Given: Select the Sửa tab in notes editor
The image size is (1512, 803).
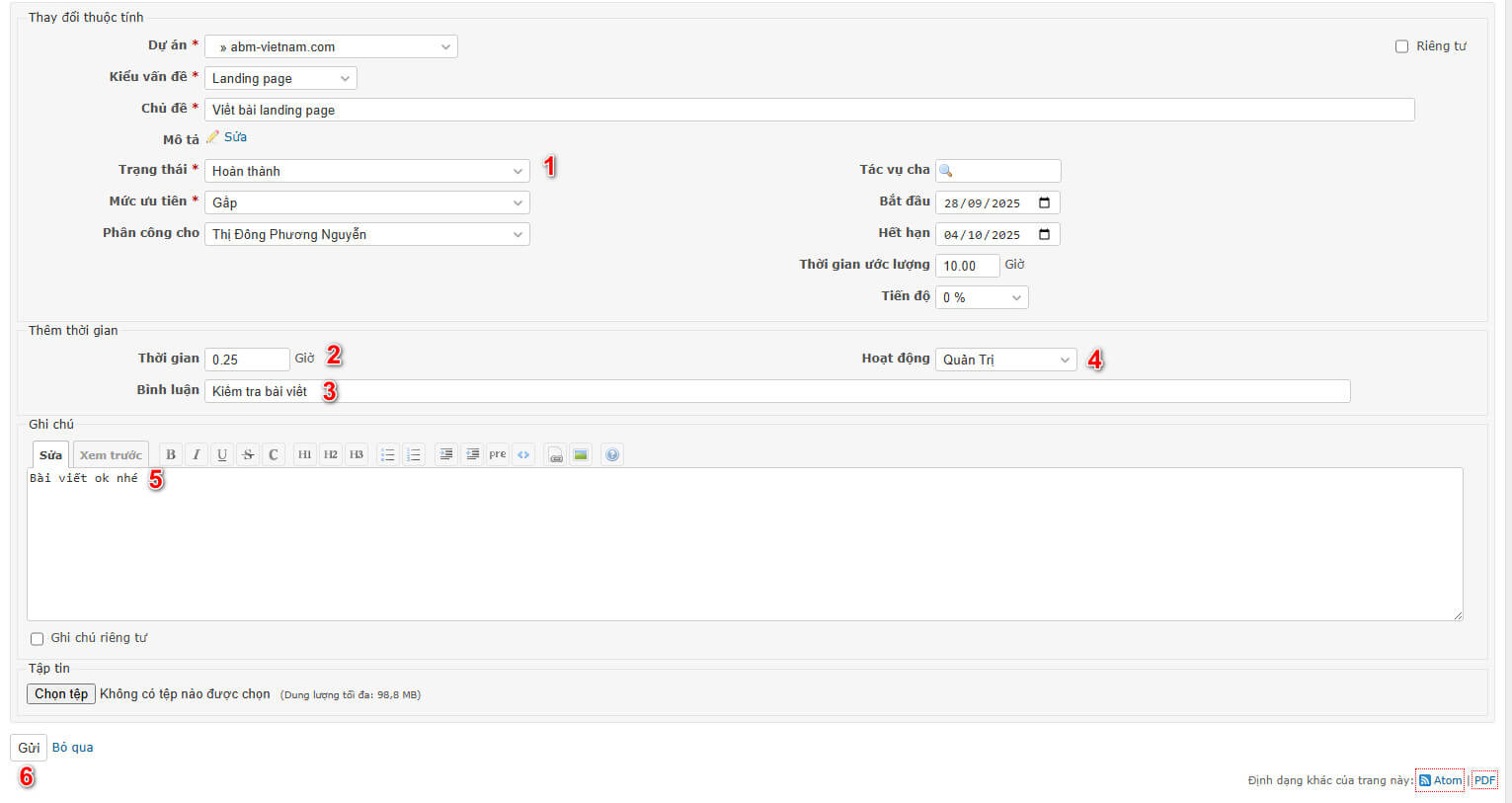Looking at the screenshot, I should pos(50,455).
